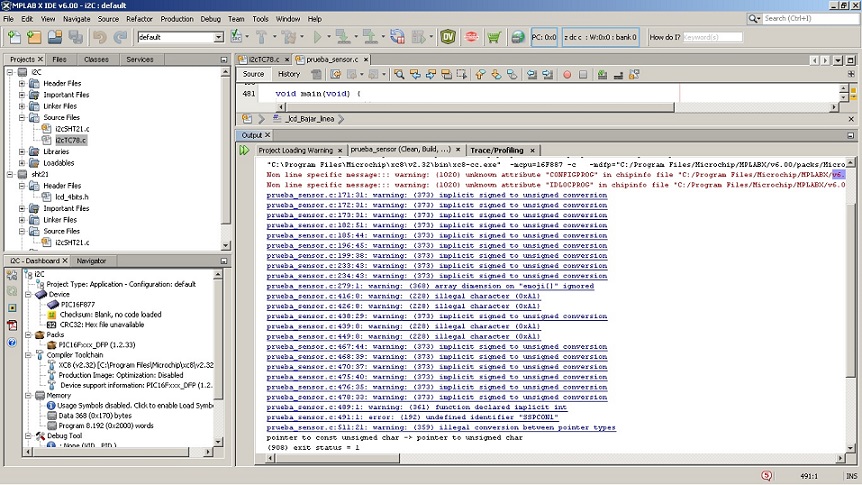
Task: Click the Undo toolbar icon
Action: click(100, 37)
